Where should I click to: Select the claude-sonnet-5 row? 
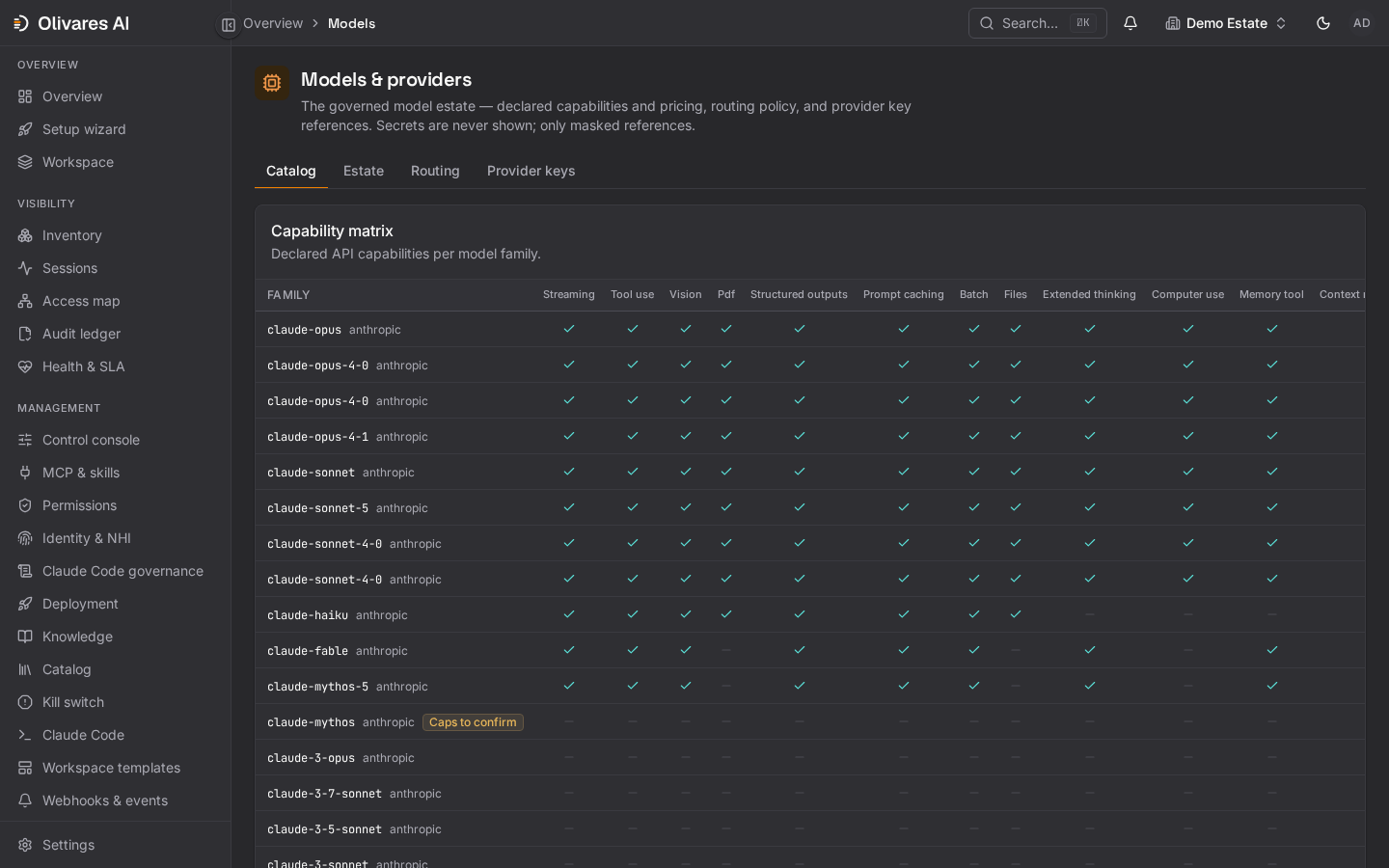coord(810,508)
